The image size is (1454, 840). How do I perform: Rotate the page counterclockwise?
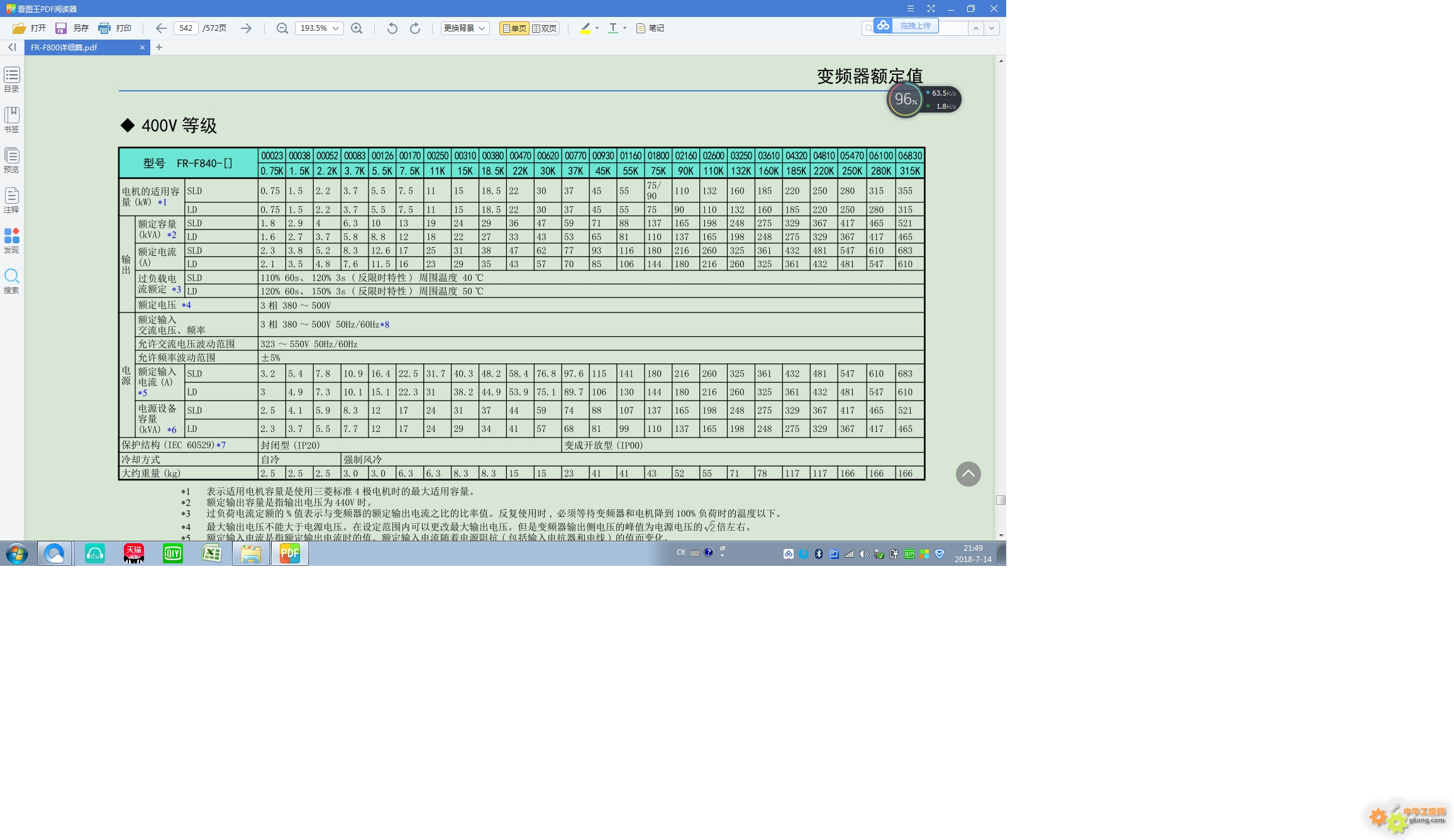click(x=392, y=28)
